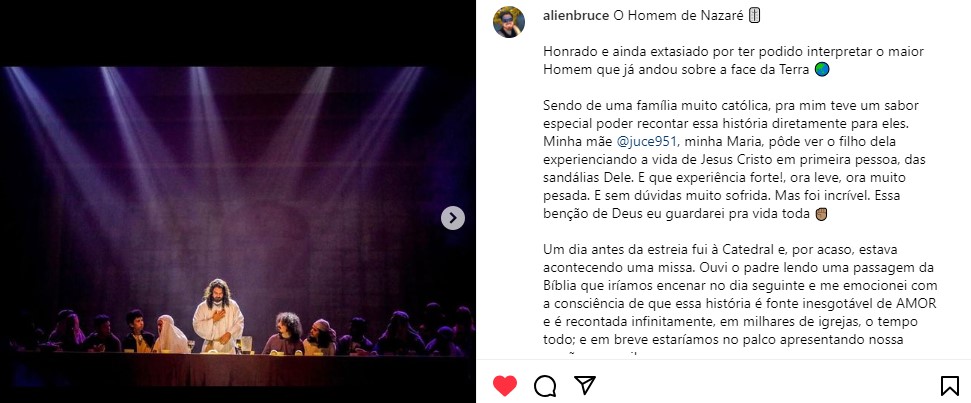This screenshot has height=403, width=971.
Task: Click the veiled woman seated at table
Action: point(170,334)
